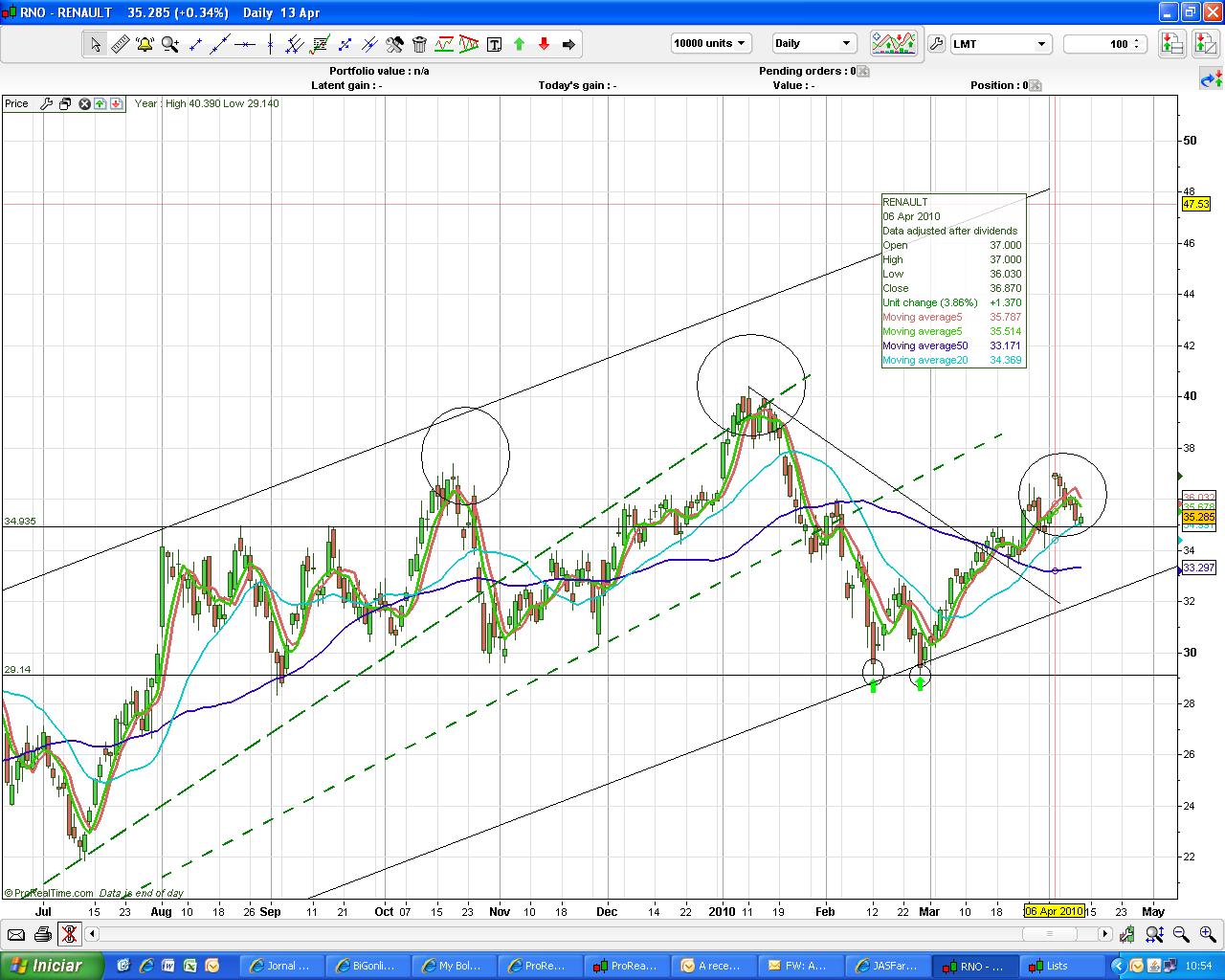Select the cursor pointer tool

pyautogui.click(x=96, y=44)
